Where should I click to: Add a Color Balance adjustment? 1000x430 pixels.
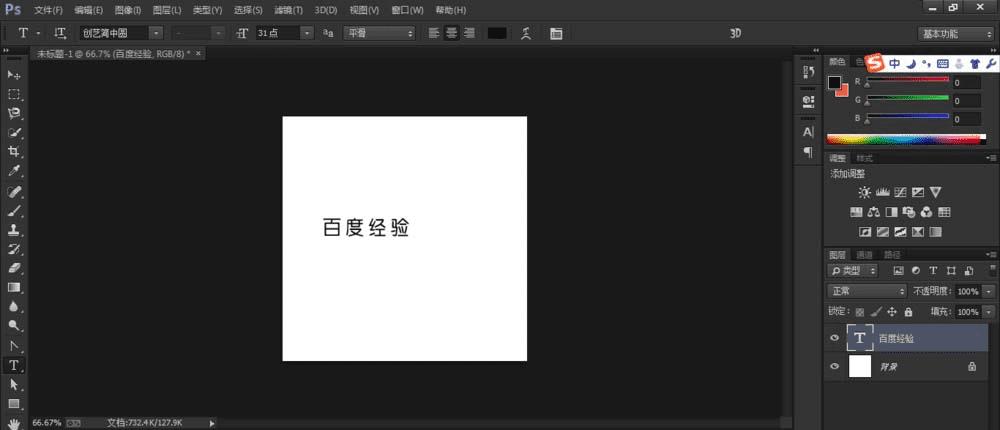click(874, 212)
